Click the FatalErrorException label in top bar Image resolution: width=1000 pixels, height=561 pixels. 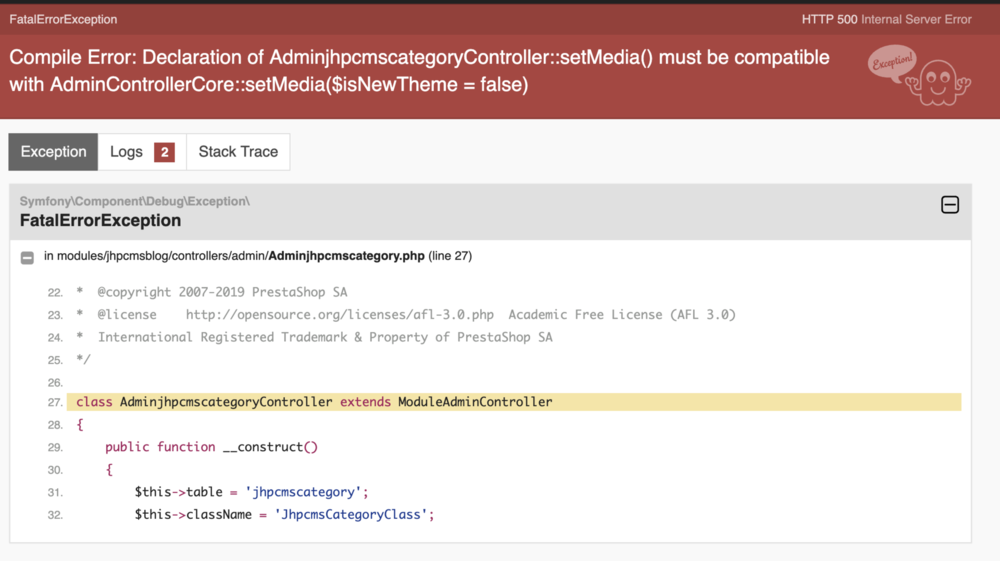(x=63, y=19)
